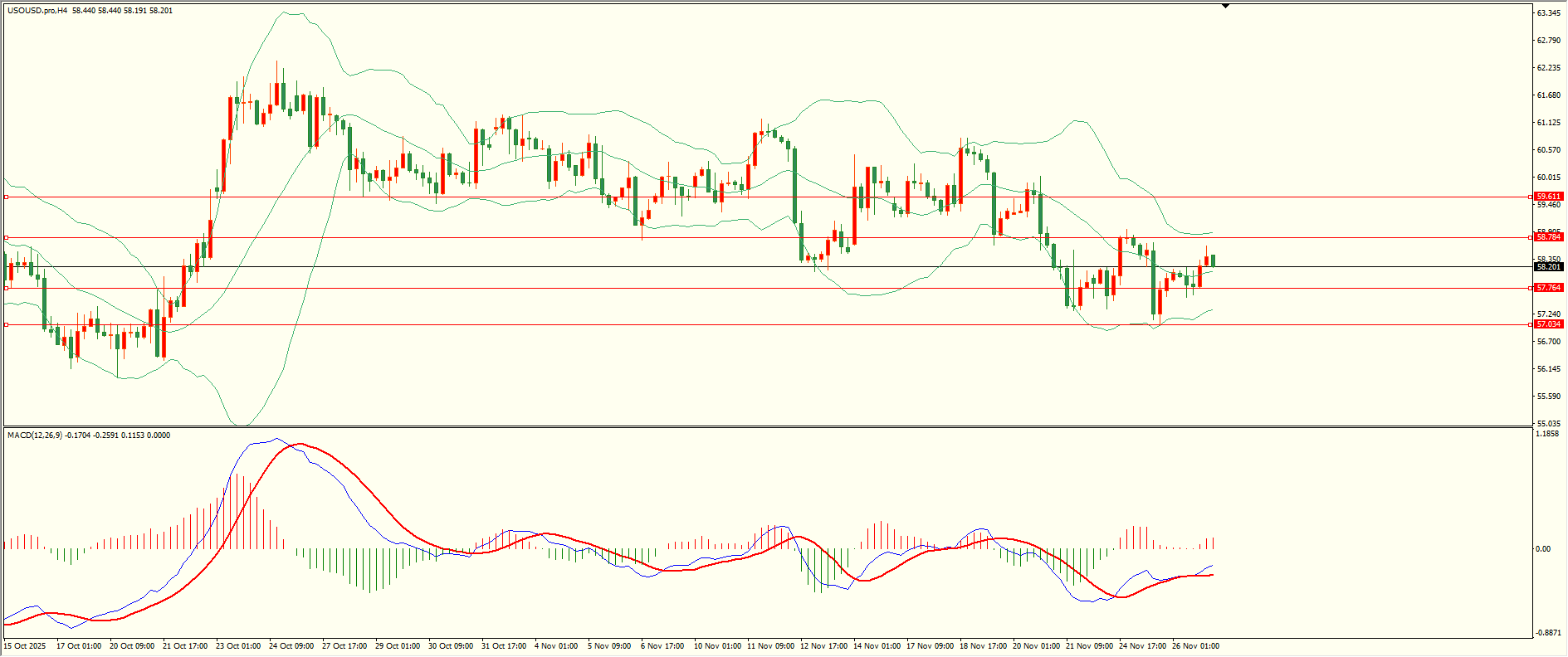Click right anchor handle of 58.784 line

coord(1530,238)
